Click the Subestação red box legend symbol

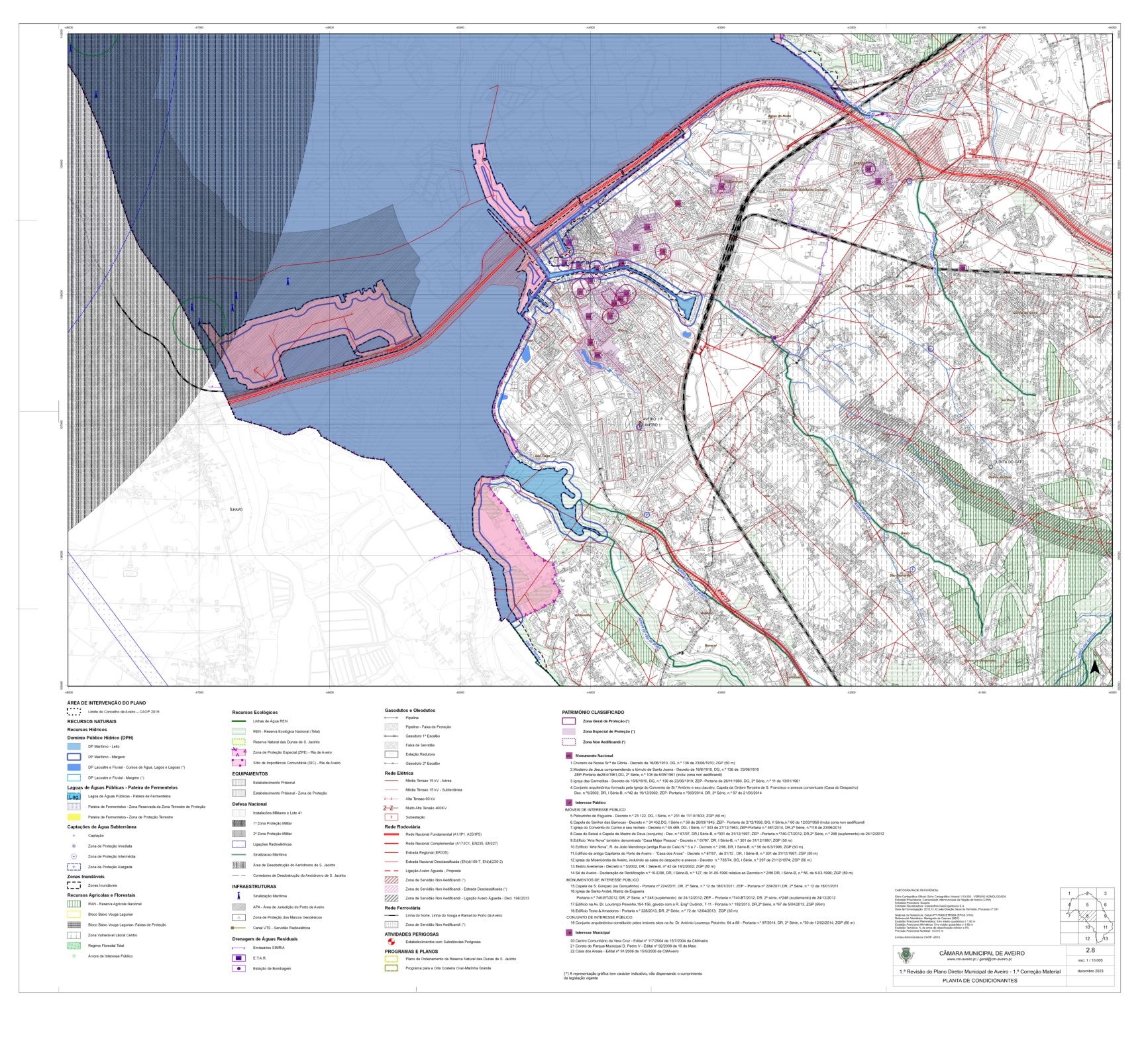(391, 817)
